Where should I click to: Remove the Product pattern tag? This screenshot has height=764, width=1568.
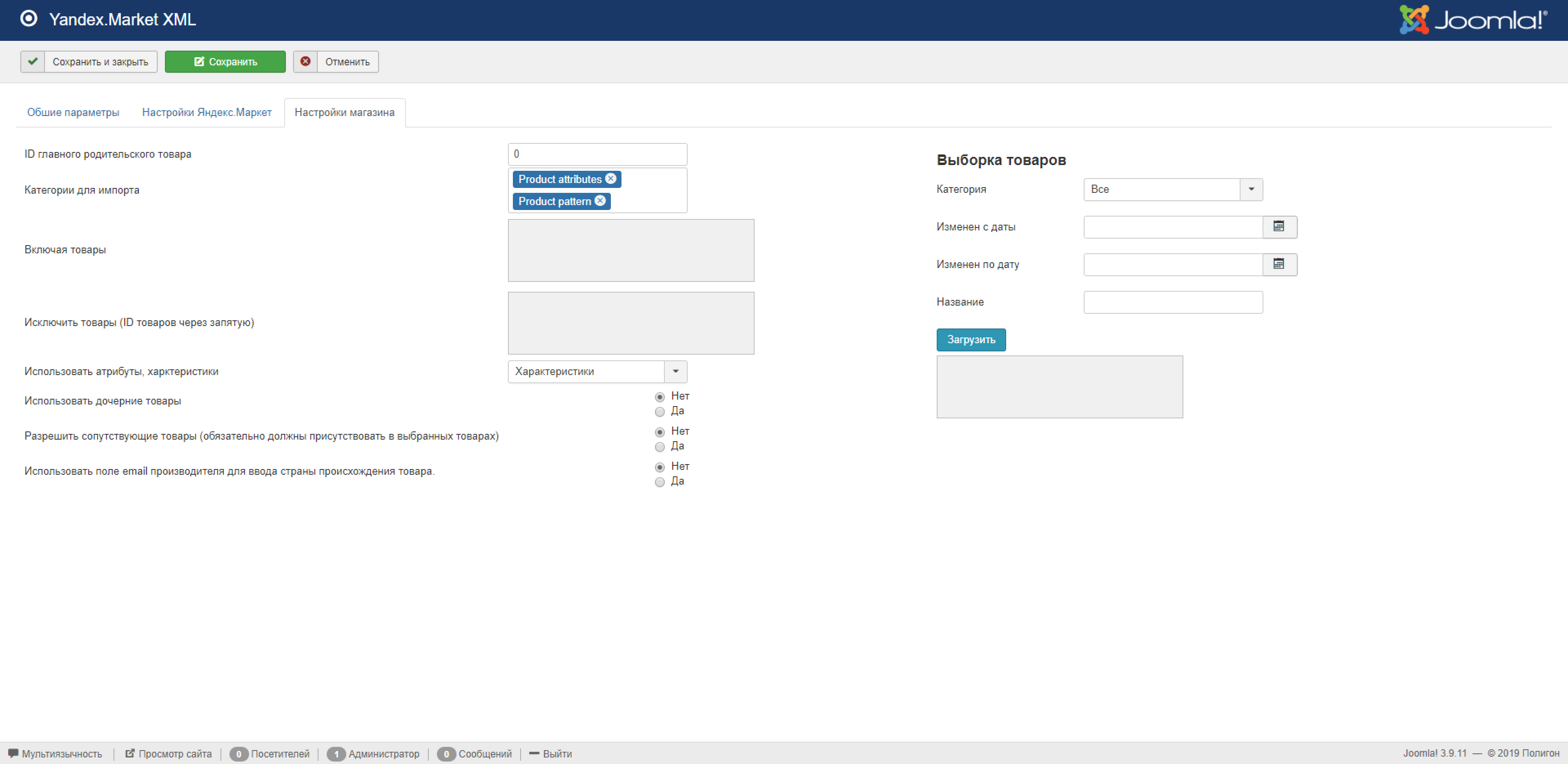(600, 201)
